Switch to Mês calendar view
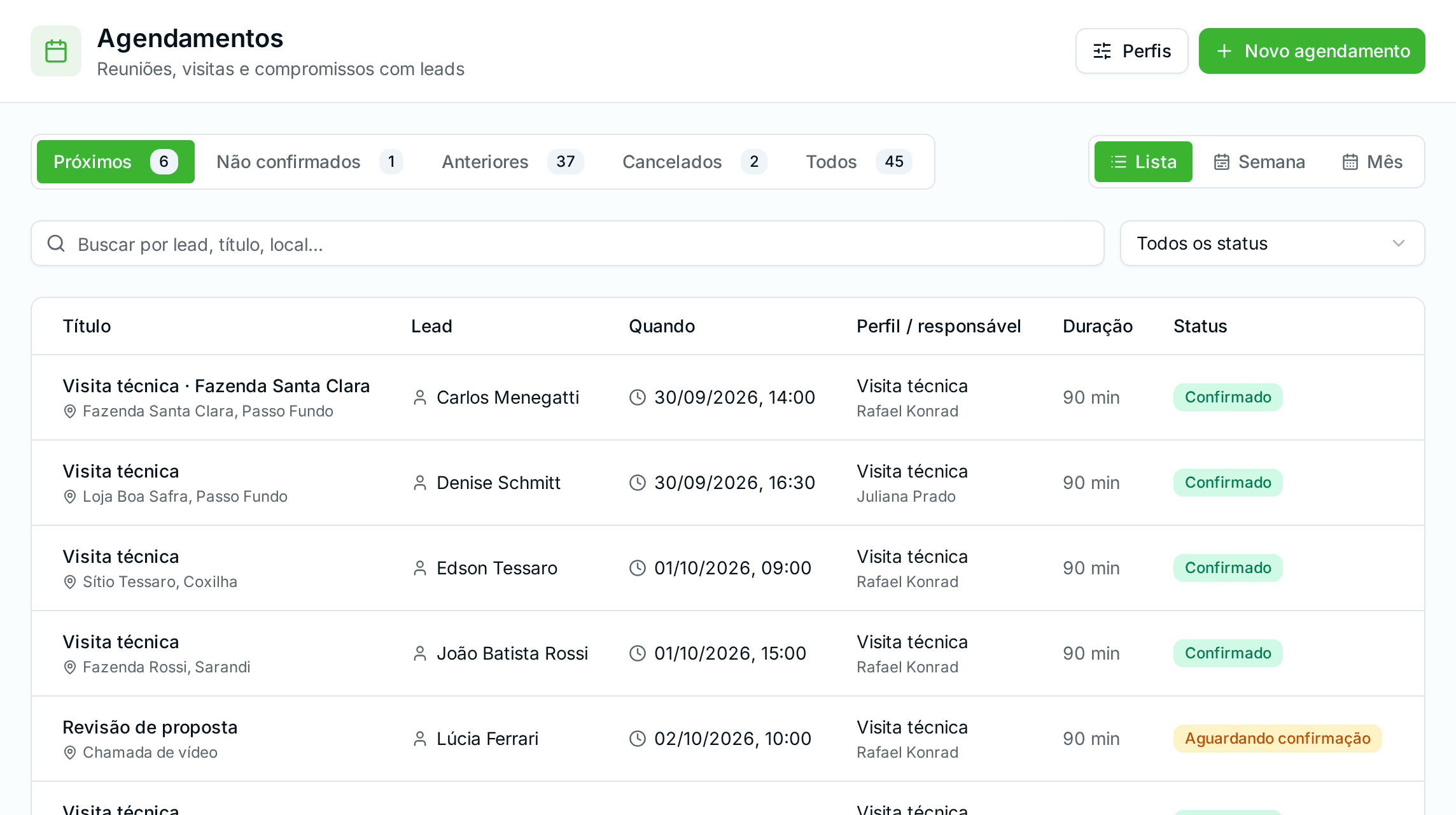Screen dimensions: 1456x815 pyautogui.click(x=1372, y=162)
